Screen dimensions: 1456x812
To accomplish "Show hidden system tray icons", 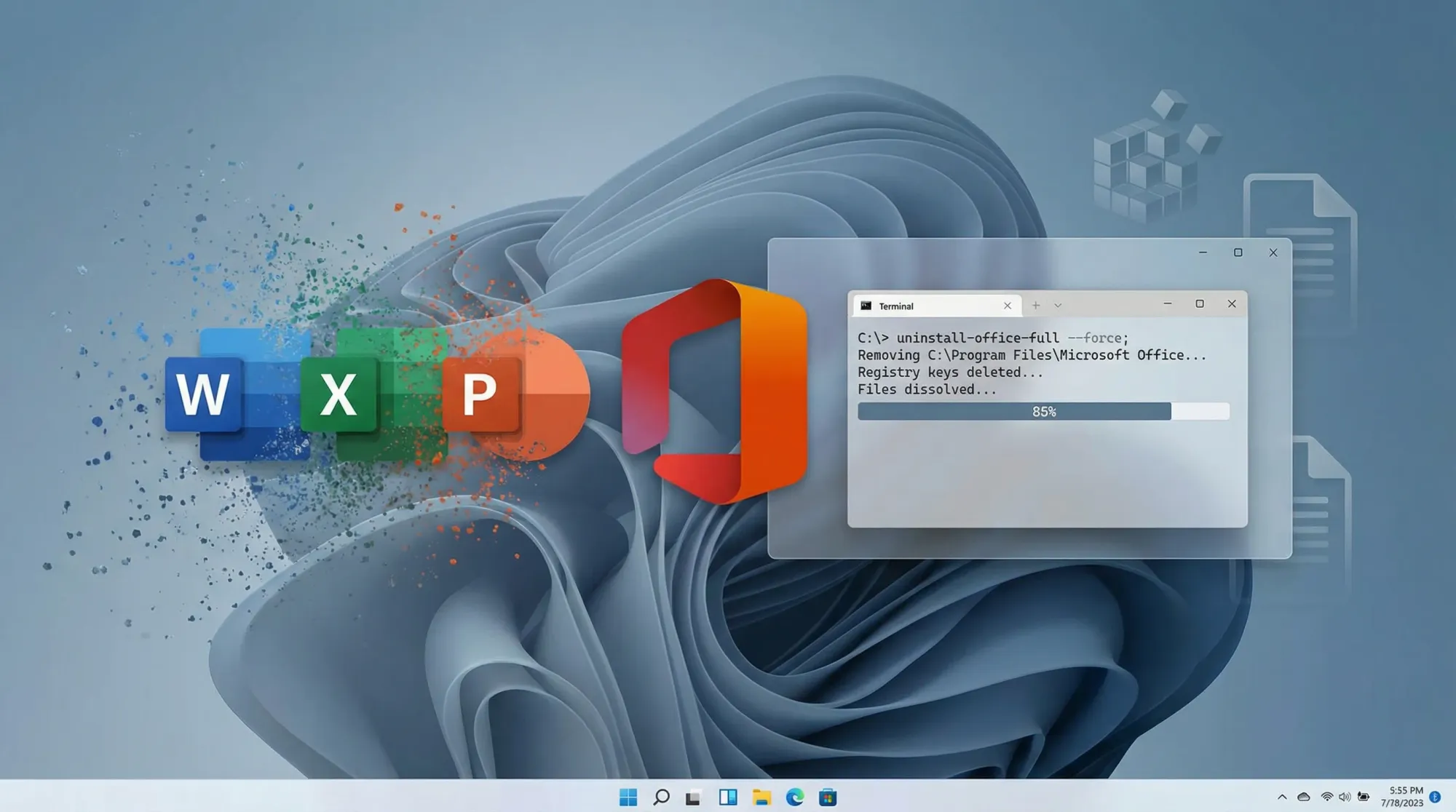I will pyautogui.click(x=1282, y=797).
